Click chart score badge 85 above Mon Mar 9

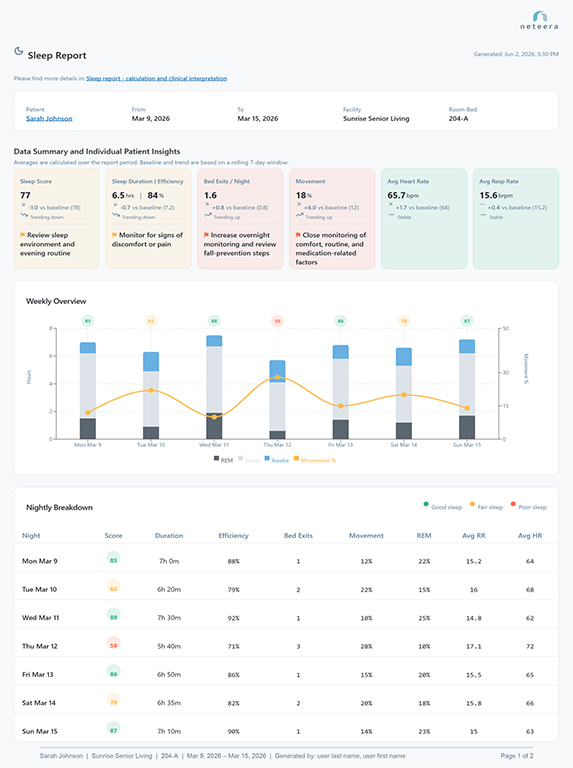pyautogui.click(x=88, y=321)
